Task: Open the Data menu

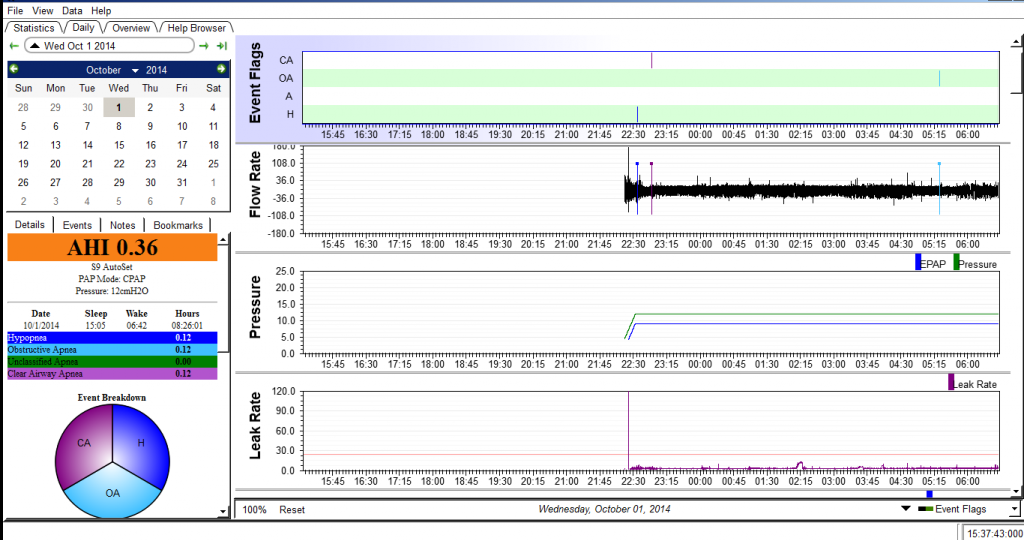Action: [72, 10]
